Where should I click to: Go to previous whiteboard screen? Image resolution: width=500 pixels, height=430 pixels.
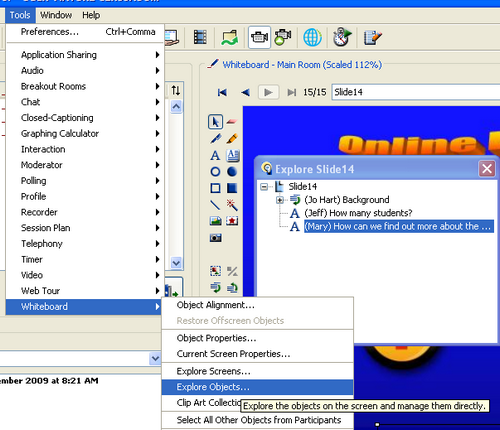coord(246,92)
